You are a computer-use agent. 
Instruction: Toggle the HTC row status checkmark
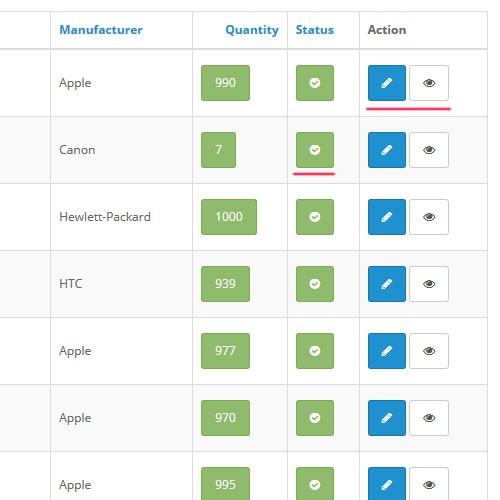click(315, 284)
